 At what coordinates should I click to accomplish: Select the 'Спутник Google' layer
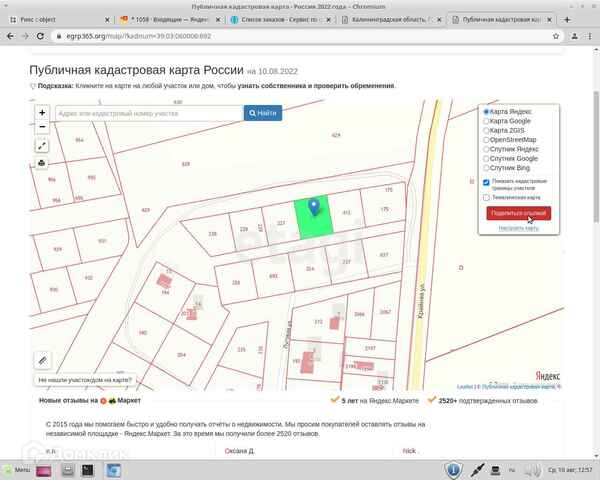(x=510, y=158)
